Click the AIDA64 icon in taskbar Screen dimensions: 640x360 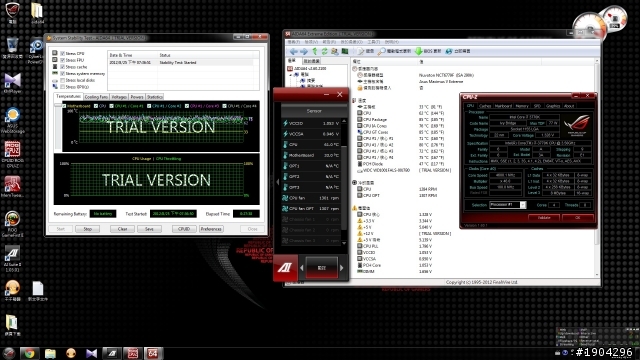[153, 353]
